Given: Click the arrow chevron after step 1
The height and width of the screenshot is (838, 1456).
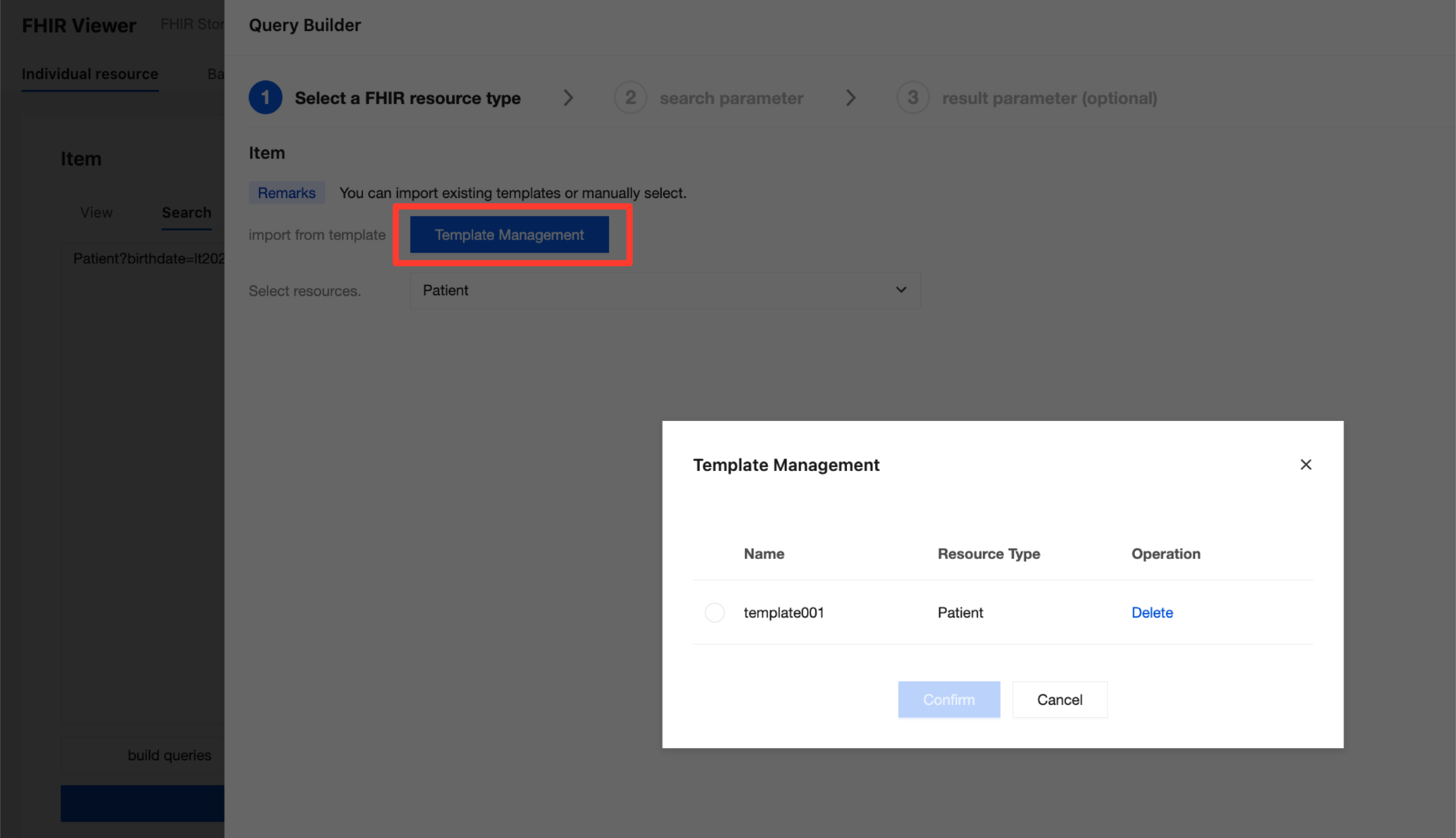Looking at the screenshot, I should pyautogui.click(x=568, y=98).
